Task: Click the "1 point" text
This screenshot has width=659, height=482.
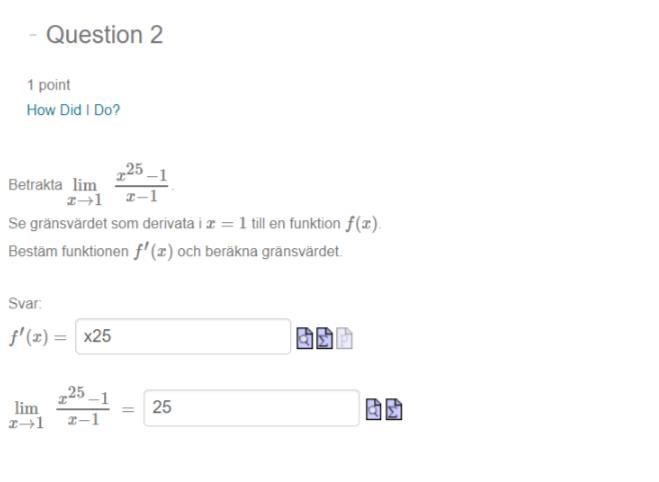Action: point(49,85)
